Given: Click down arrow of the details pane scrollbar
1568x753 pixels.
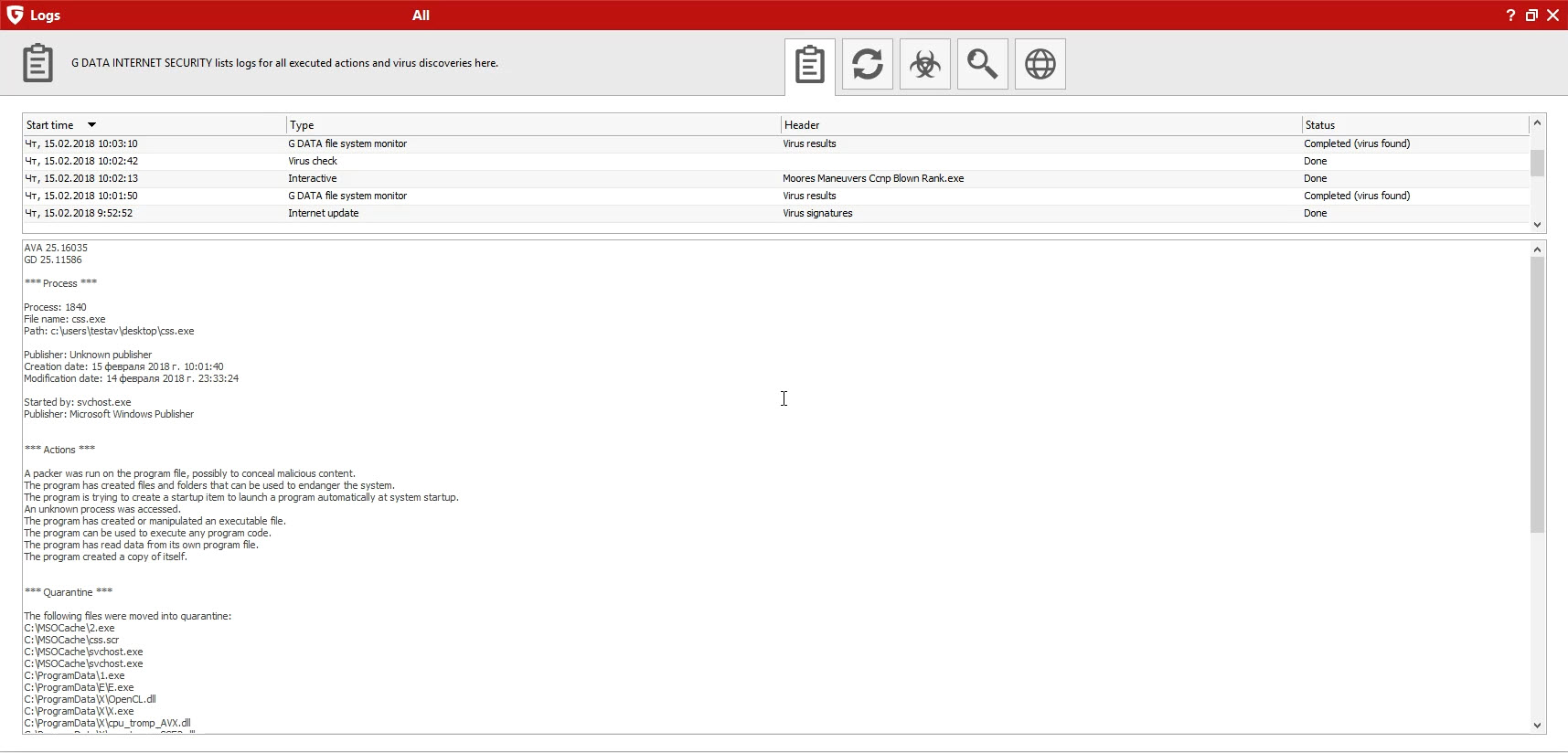Looking at the screenshot, I should [1537, 726].
